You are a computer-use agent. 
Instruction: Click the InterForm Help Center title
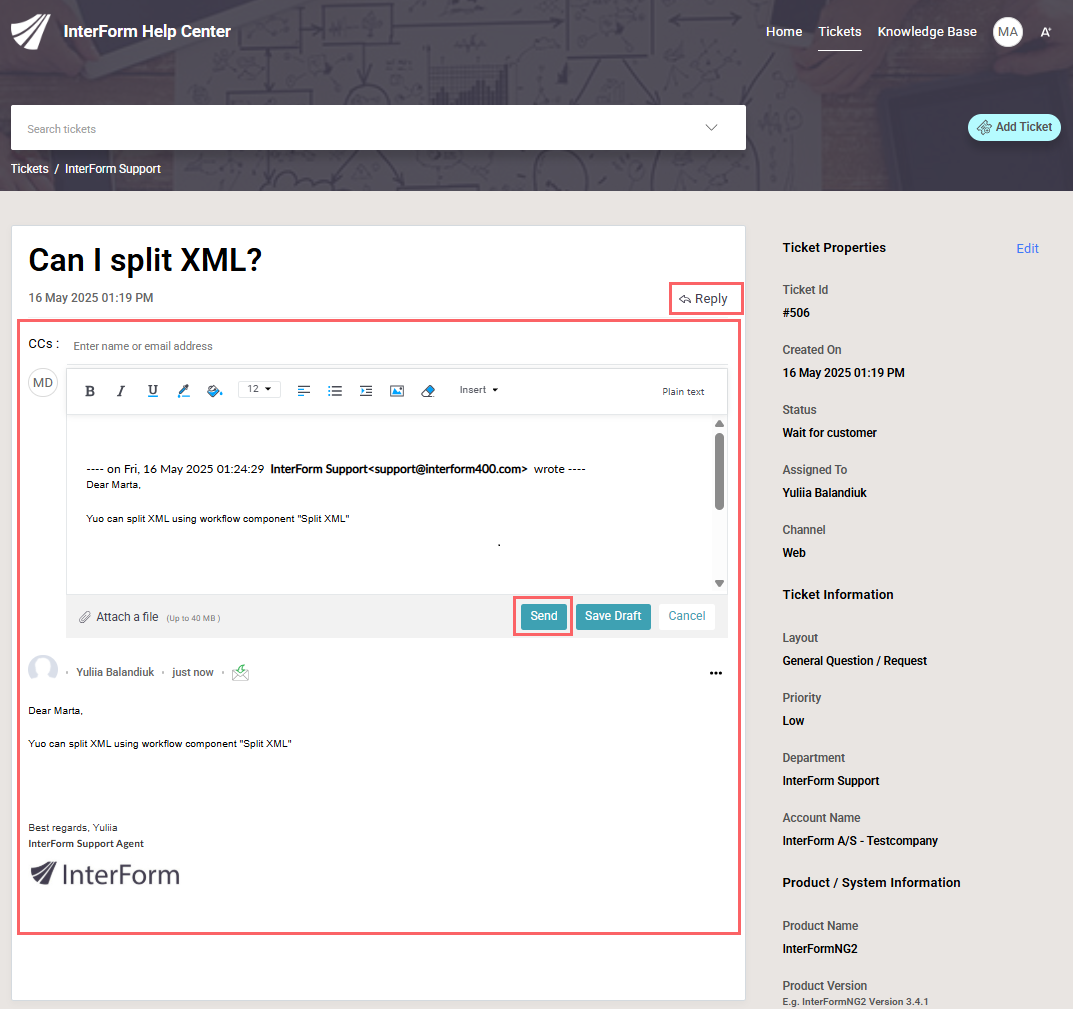(x=147, y=31)
